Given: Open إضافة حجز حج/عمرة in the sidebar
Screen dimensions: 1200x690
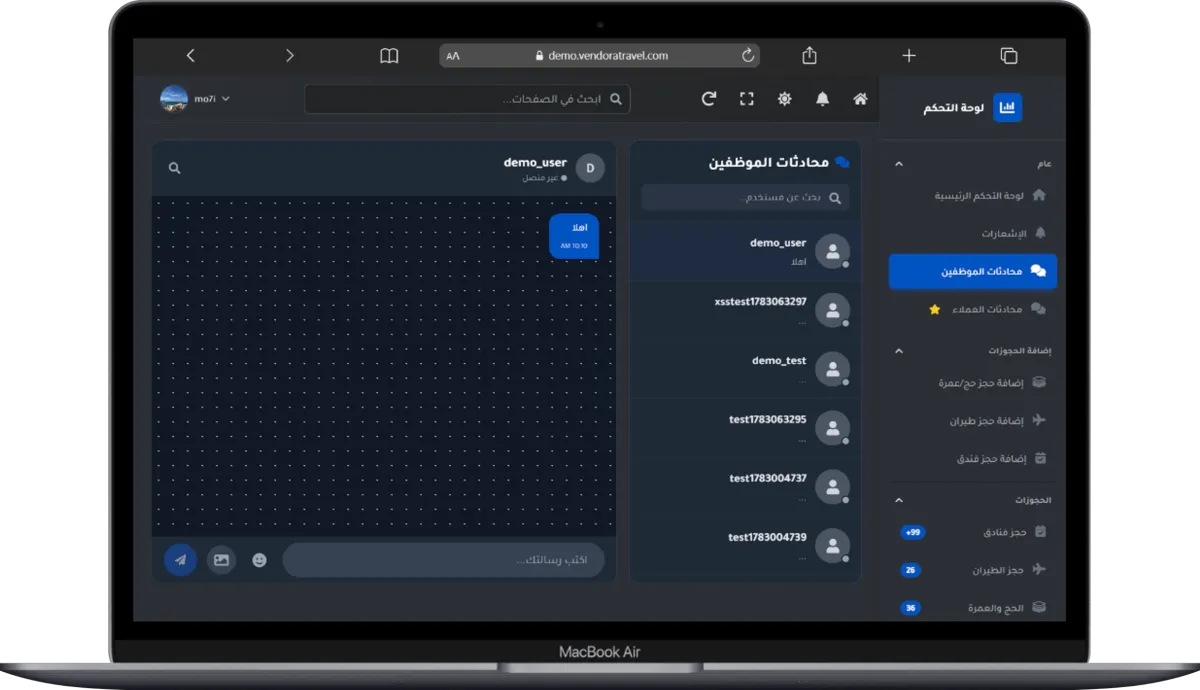Looking at the screenshot, I should point(973,382).
